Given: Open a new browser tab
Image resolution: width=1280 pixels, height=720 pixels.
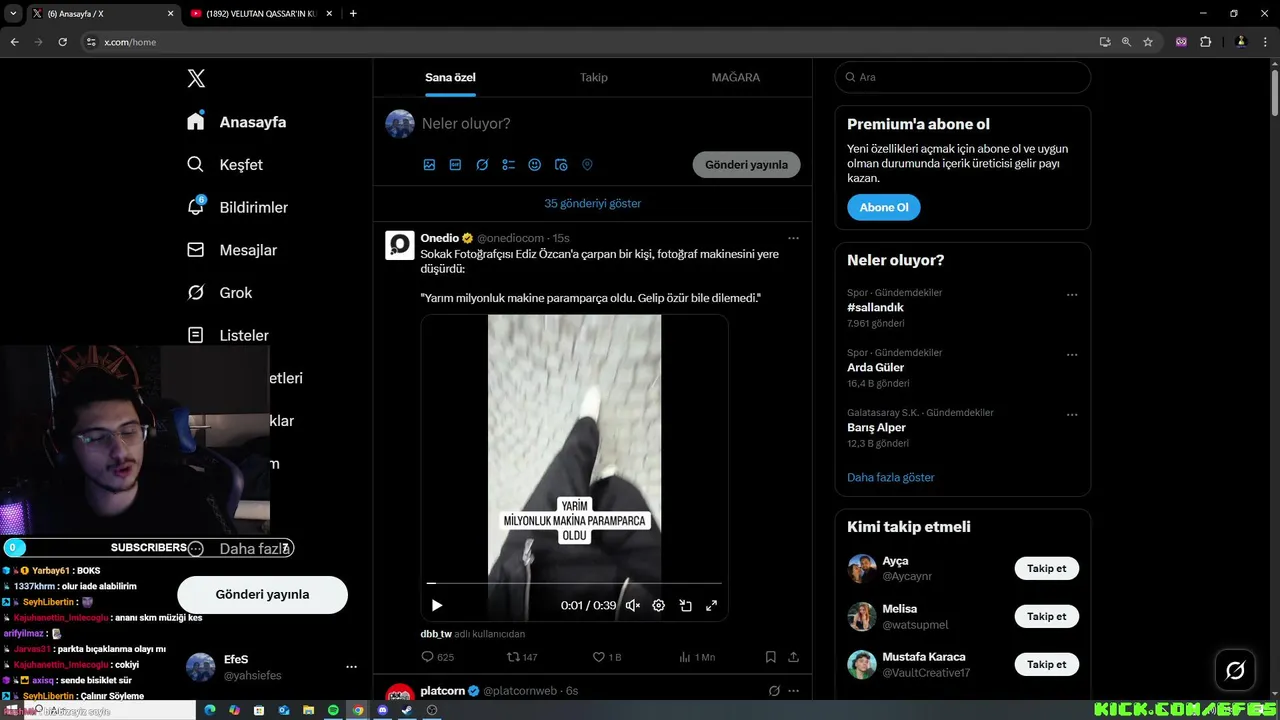Looking at the screenshot, I should point(353,13).
